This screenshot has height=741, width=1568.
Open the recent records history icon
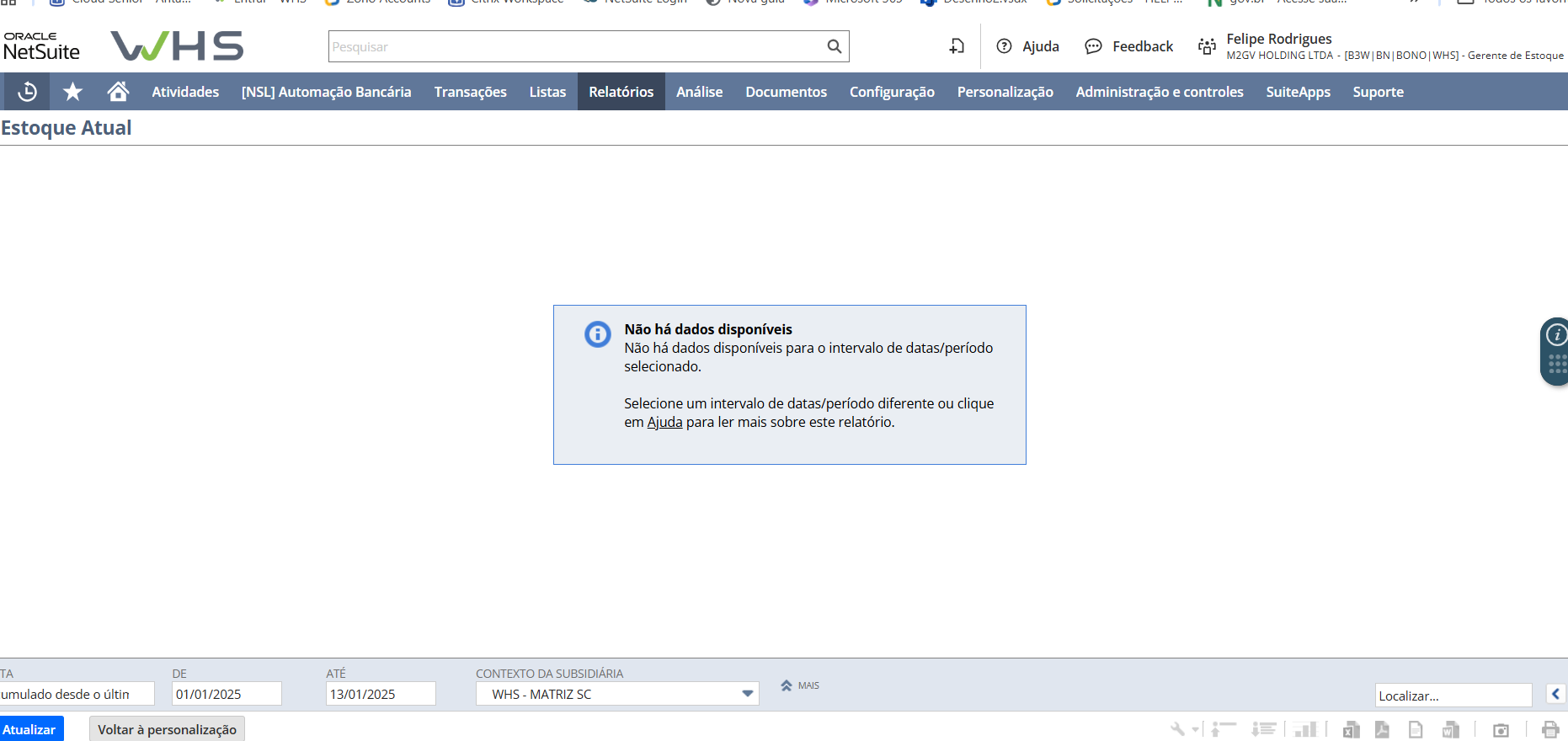(x=27, y=92)
